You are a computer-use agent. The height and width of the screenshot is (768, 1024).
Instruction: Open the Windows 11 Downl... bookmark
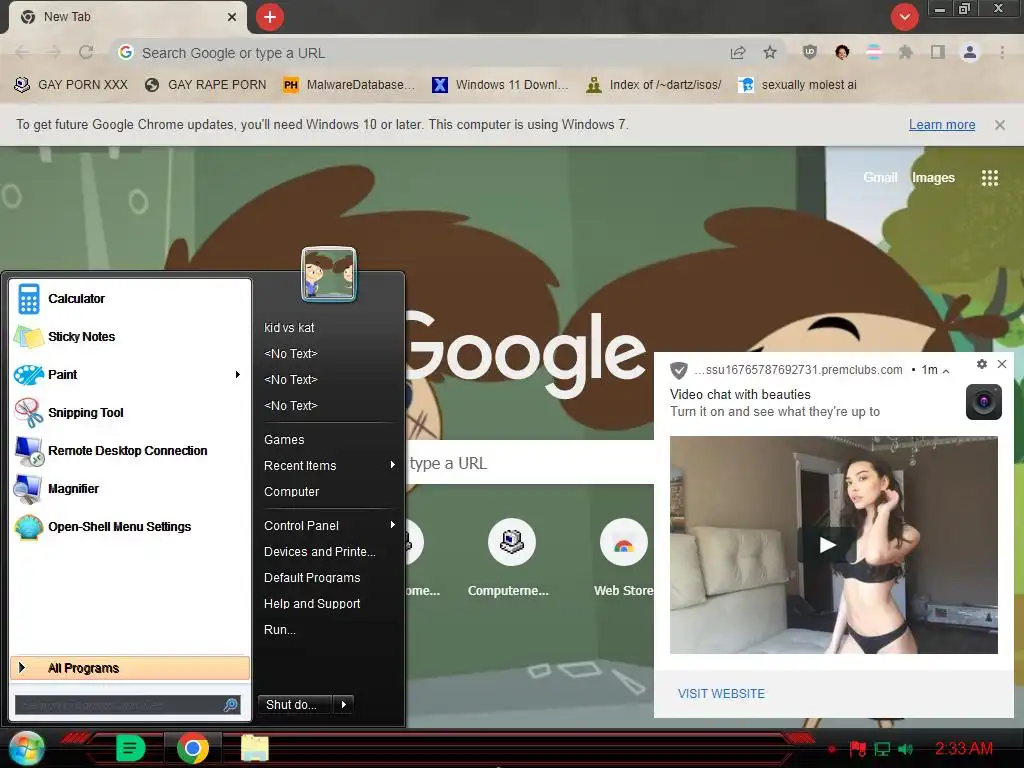[x=500, y=85]
